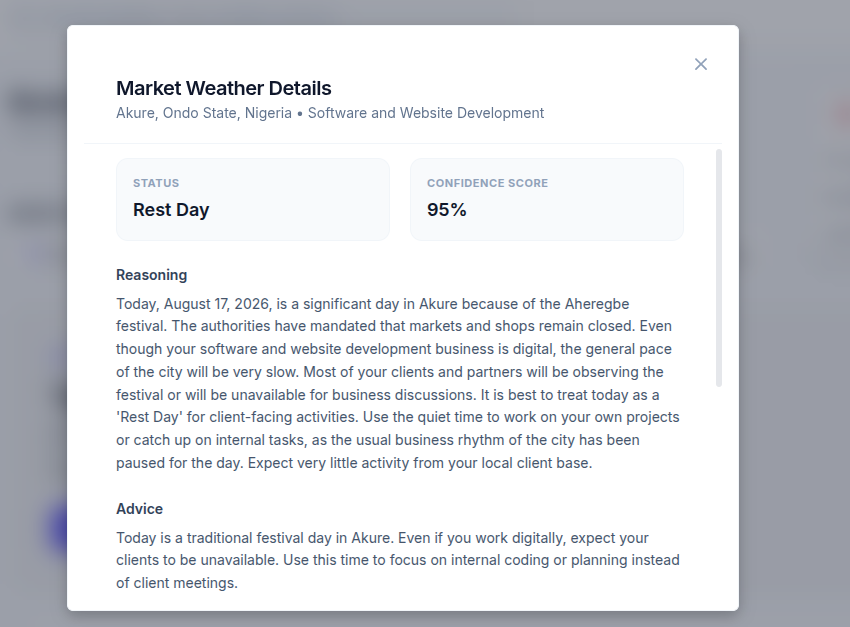850x627 pixels.
Task: Click the "Rest Day" status value
Action: point(171,210)
